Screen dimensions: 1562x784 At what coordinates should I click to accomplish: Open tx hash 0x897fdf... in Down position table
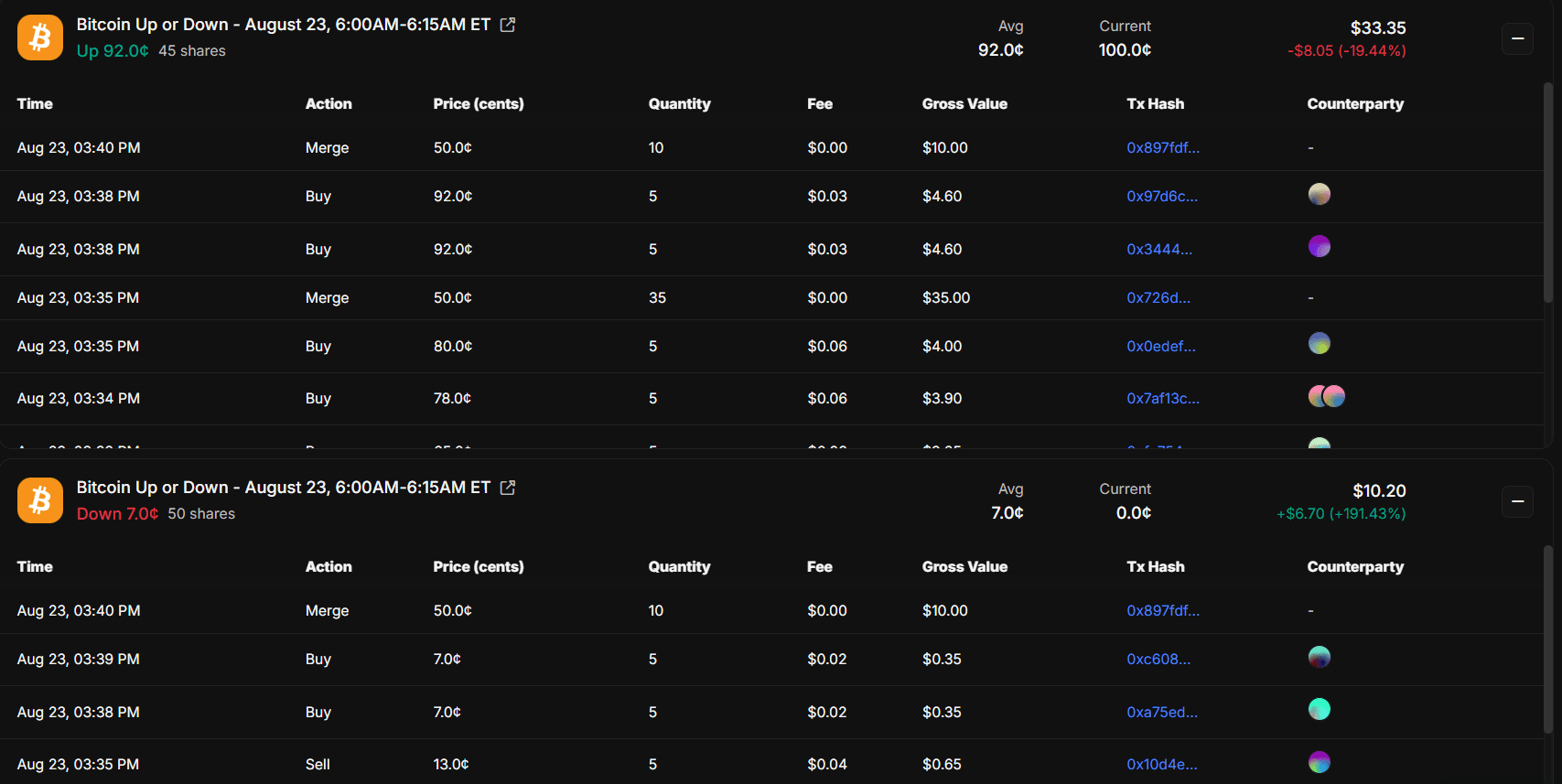coord(1163,610)
